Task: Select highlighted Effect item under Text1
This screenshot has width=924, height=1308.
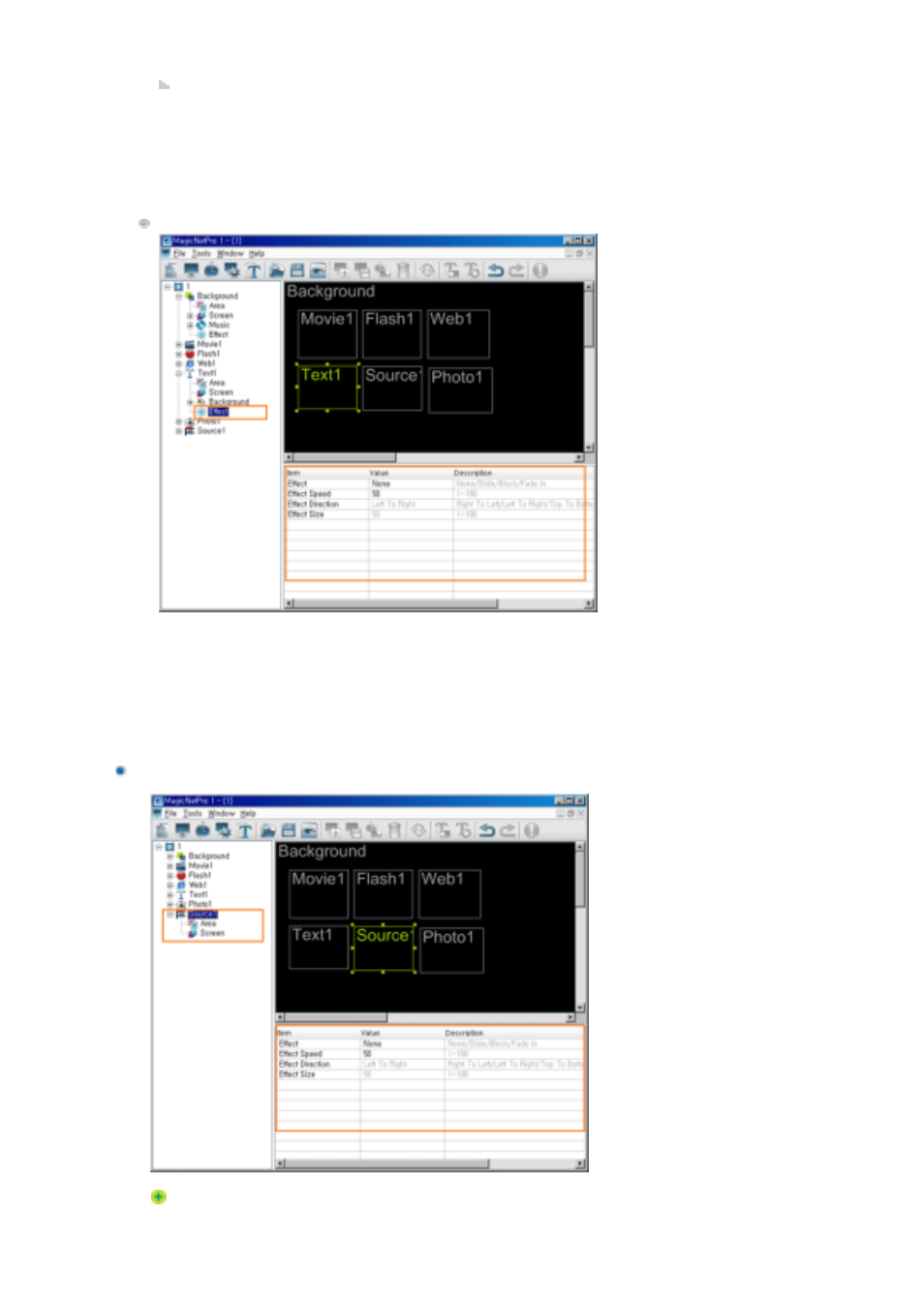Action: pyautogui.click(x=219, y=412)
